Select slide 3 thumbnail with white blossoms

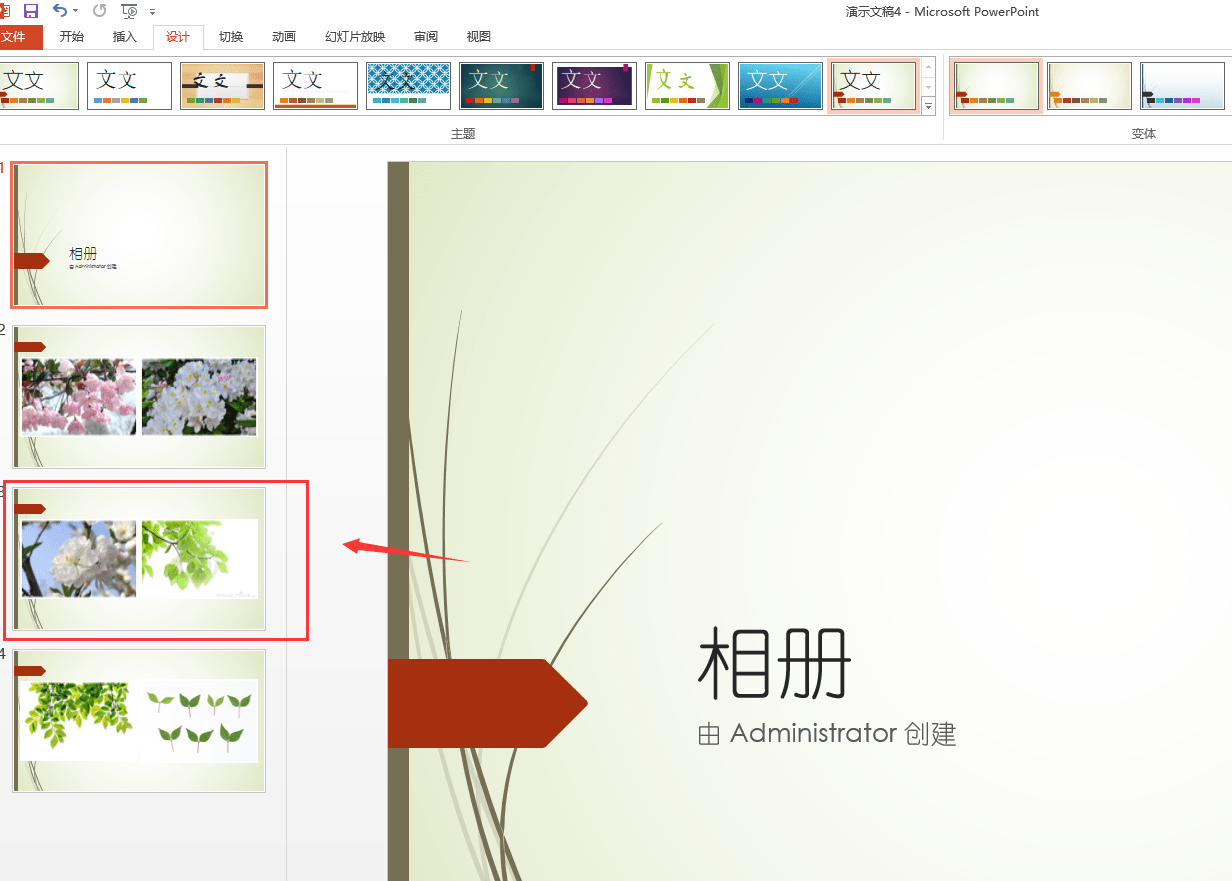(x=139, y=559)
